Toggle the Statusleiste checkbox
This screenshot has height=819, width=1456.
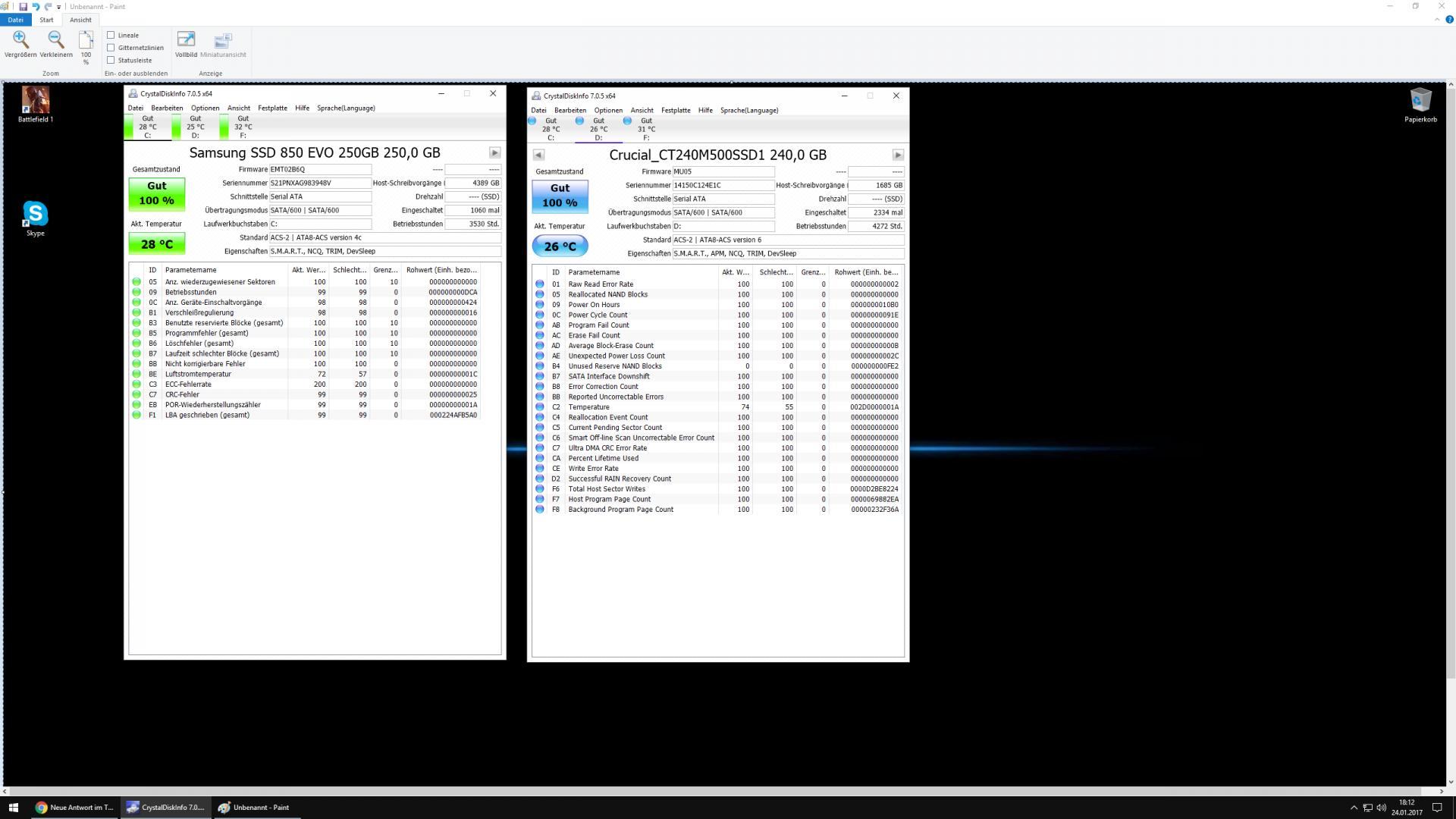click(111, 60)
